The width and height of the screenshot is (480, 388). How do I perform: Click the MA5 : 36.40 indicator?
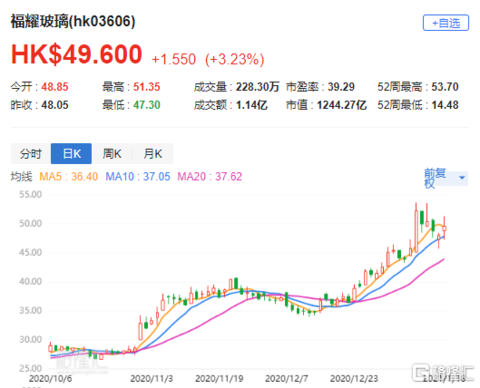point(68,176)
